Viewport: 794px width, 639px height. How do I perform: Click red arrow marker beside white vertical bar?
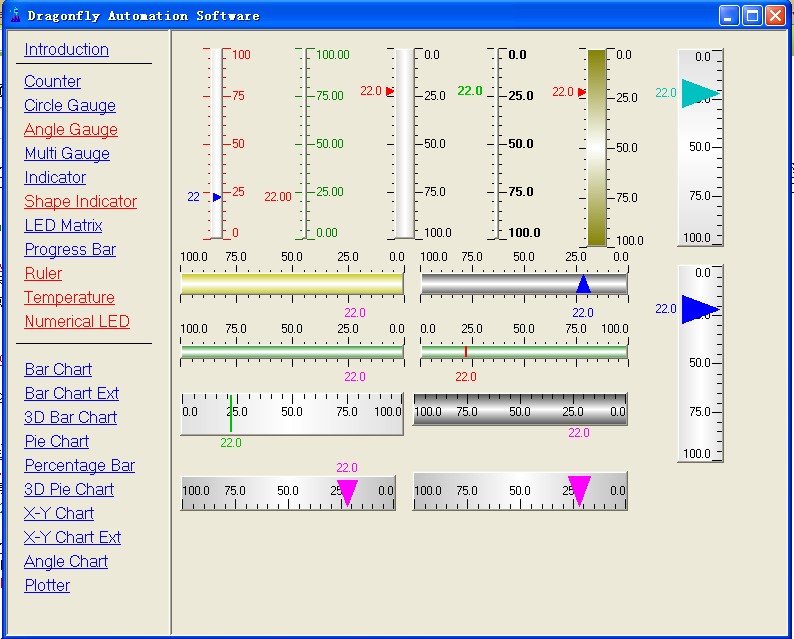(390, 91)
